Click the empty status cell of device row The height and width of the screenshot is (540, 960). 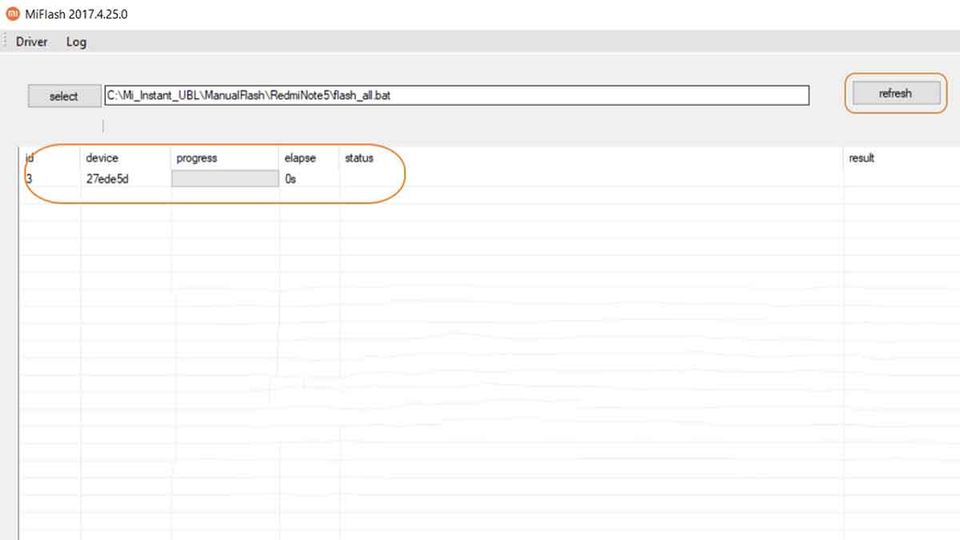590,179
